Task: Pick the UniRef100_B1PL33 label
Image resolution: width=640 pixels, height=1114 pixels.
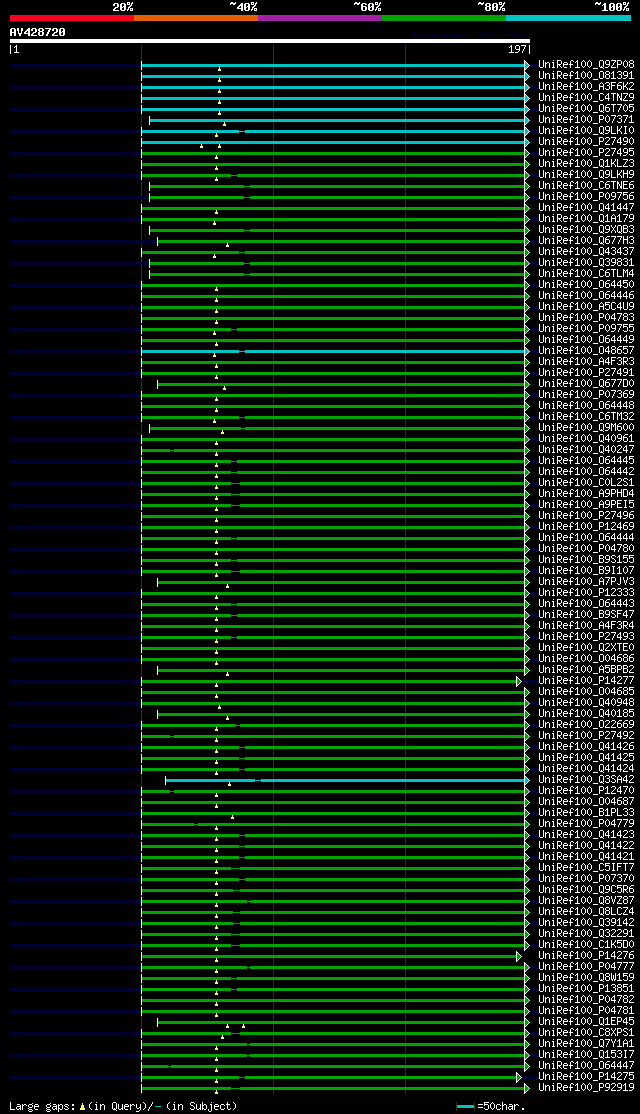Action: (x=586, y=813)
